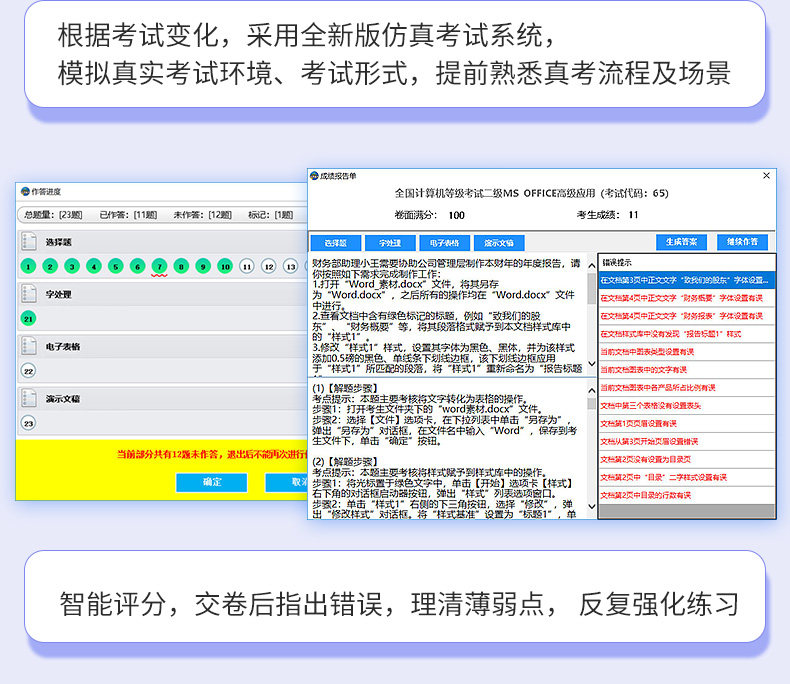Image resolution: width=790 pixels, height=684 pixels.
Task: Select error 当前文档图表中的文字有误
Action: click(686, 370)
